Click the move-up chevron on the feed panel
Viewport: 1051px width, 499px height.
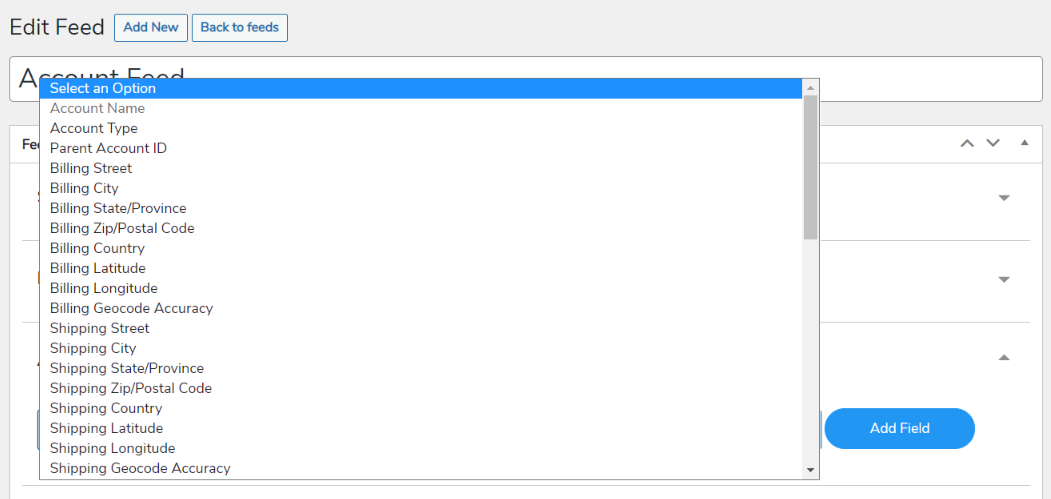click(x=967, y=143)
